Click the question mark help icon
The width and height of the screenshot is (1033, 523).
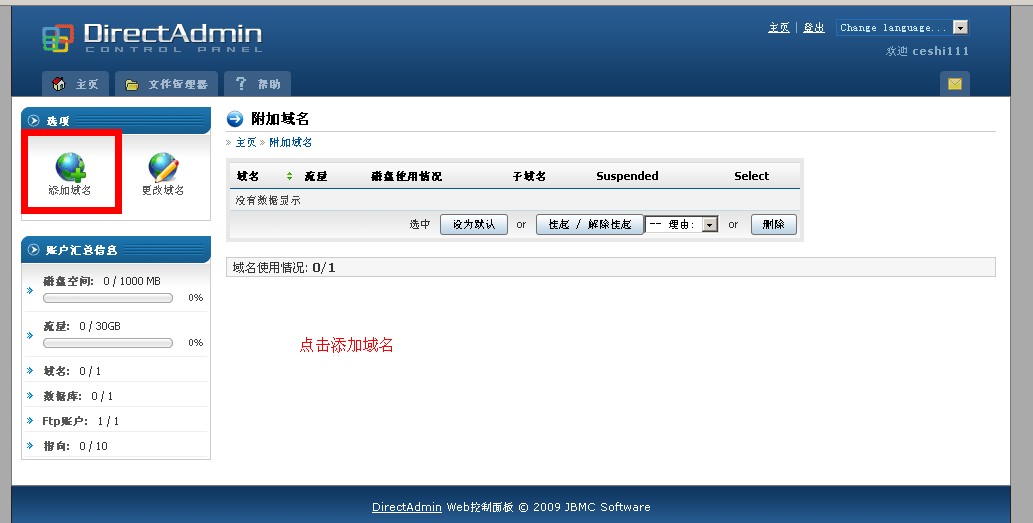(x=240, y=84)
